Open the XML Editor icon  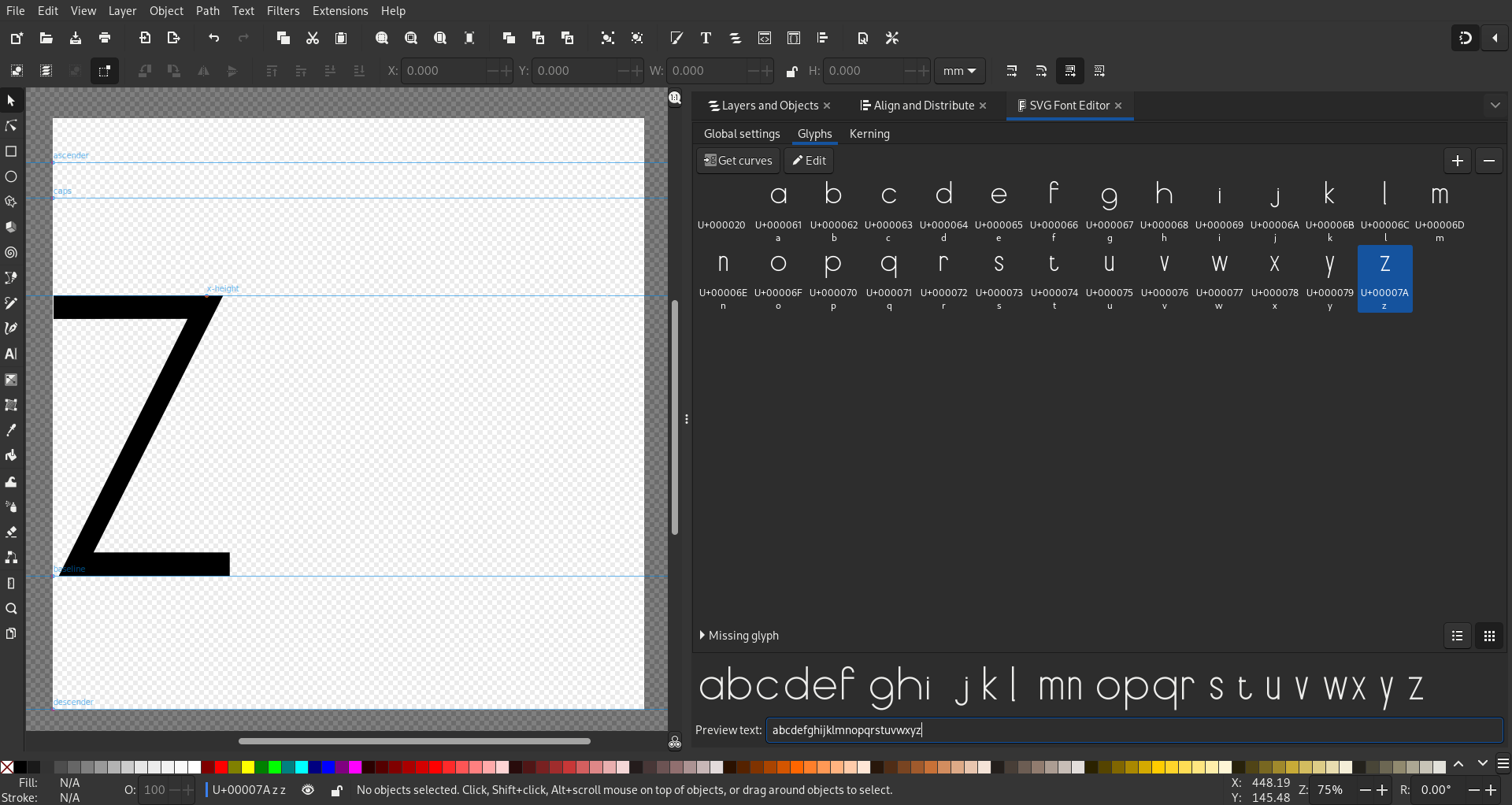tap(765, 38)
